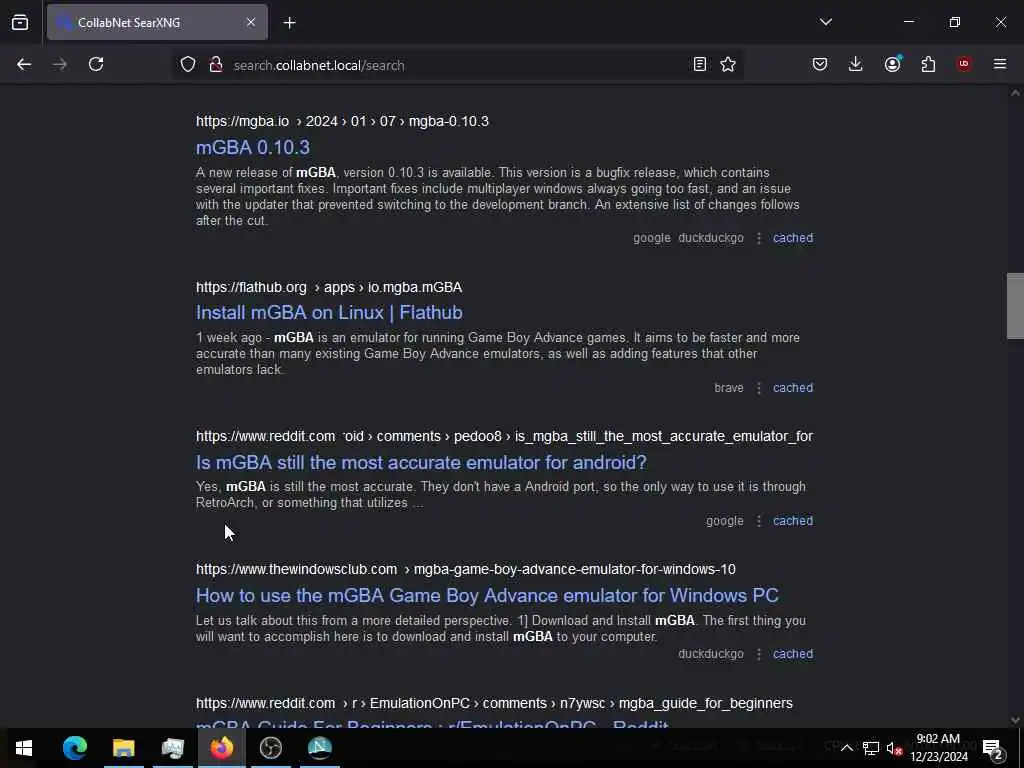Open File Explorer from the taskbar

coord(123,748)
